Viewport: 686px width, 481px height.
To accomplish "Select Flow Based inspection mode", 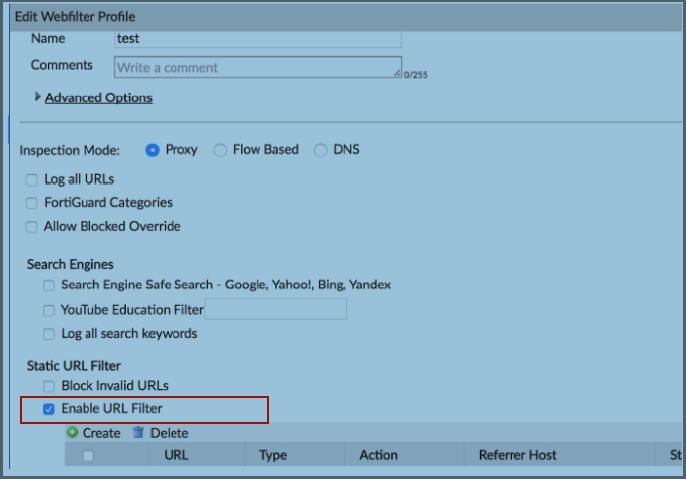I will (x=220, y=150).
